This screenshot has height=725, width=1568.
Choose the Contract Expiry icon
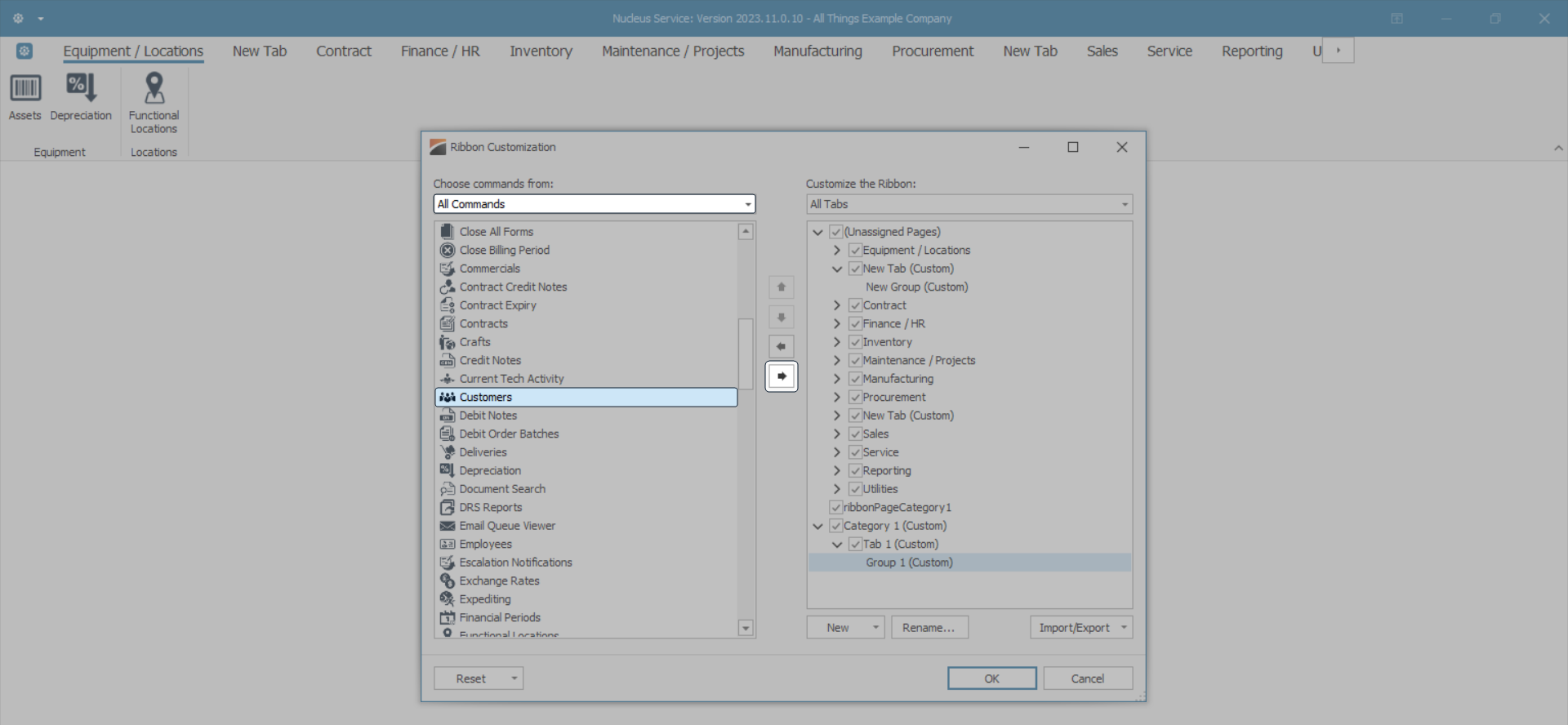pyautogui.click(x=448, y=305)
